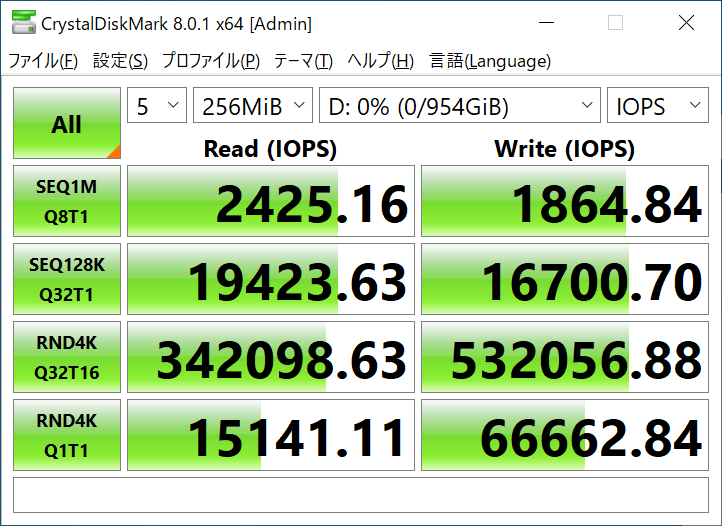The image size is (722, 526).
Task: Select the SEQ128K read value 19423.63
Action: point(271,279)
